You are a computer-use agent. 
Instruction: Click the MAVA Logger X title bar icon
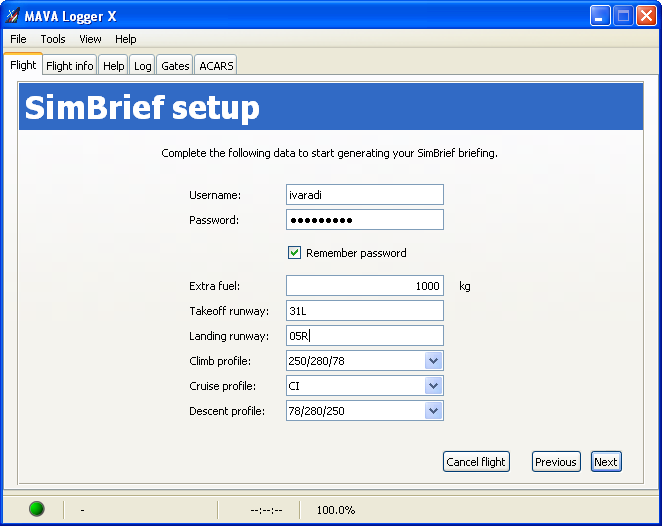point(12,16)
